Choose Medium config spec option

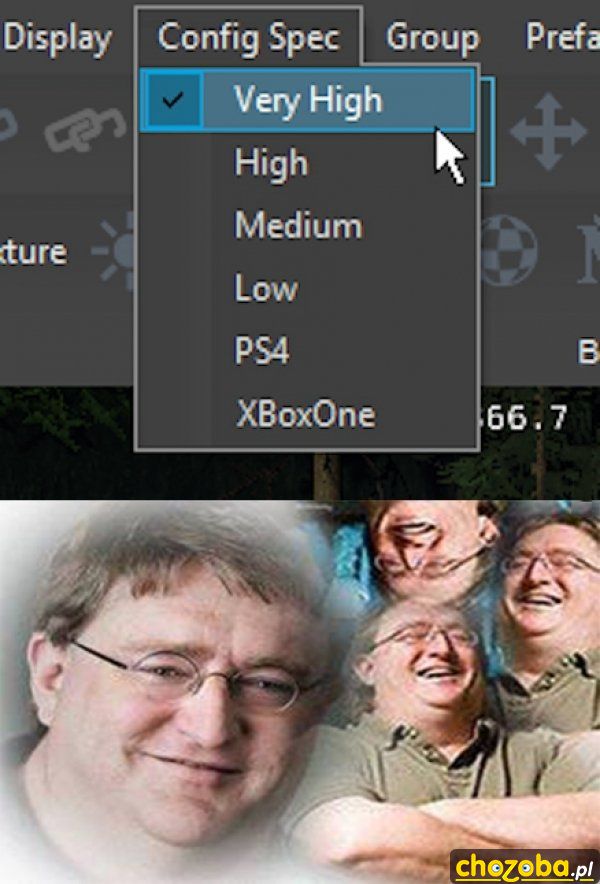(307, 225)
